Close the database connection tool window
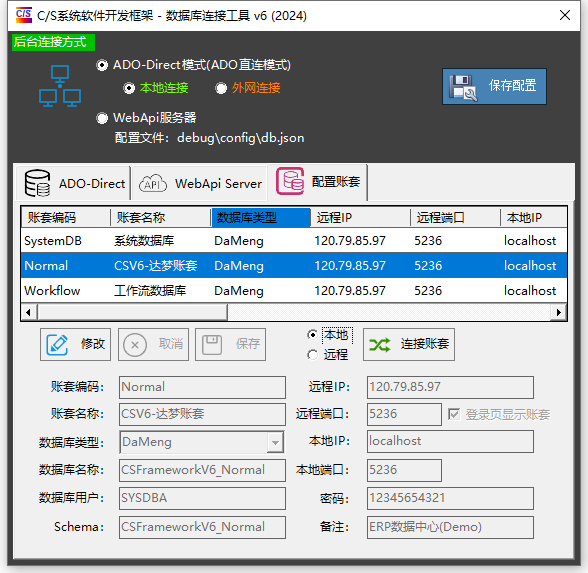Image resolution: width=588 pixels, height=573 pixels. click(x=565, y=15)
